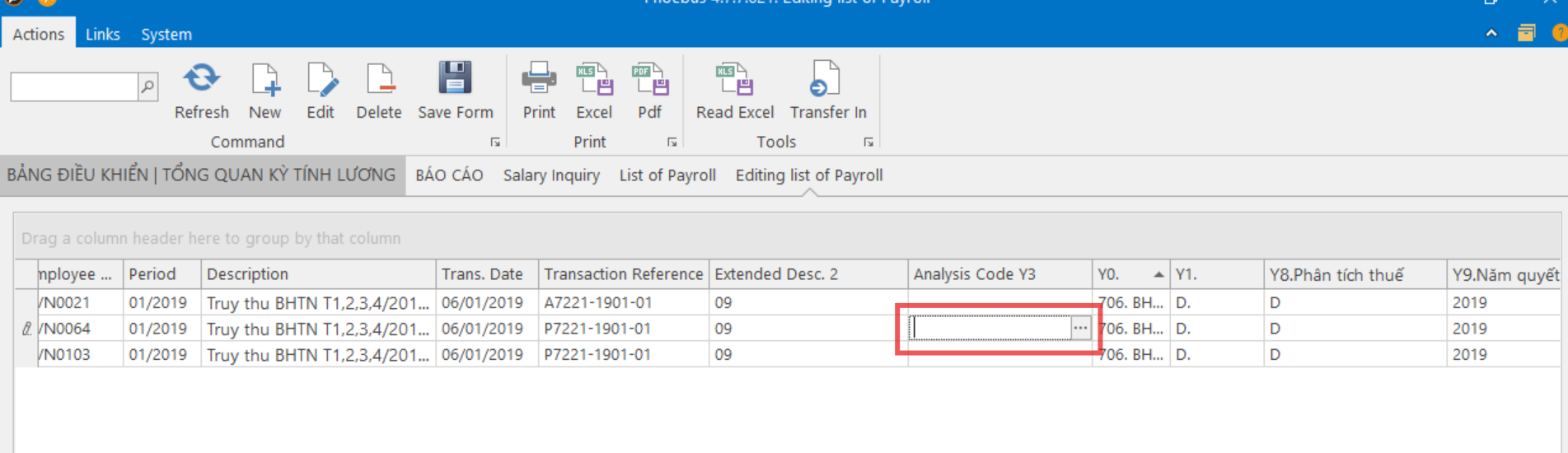Screen dimensions: 1568x453
Task: Switch to the List of Payroll tab
Action: [x=667, y=175]
